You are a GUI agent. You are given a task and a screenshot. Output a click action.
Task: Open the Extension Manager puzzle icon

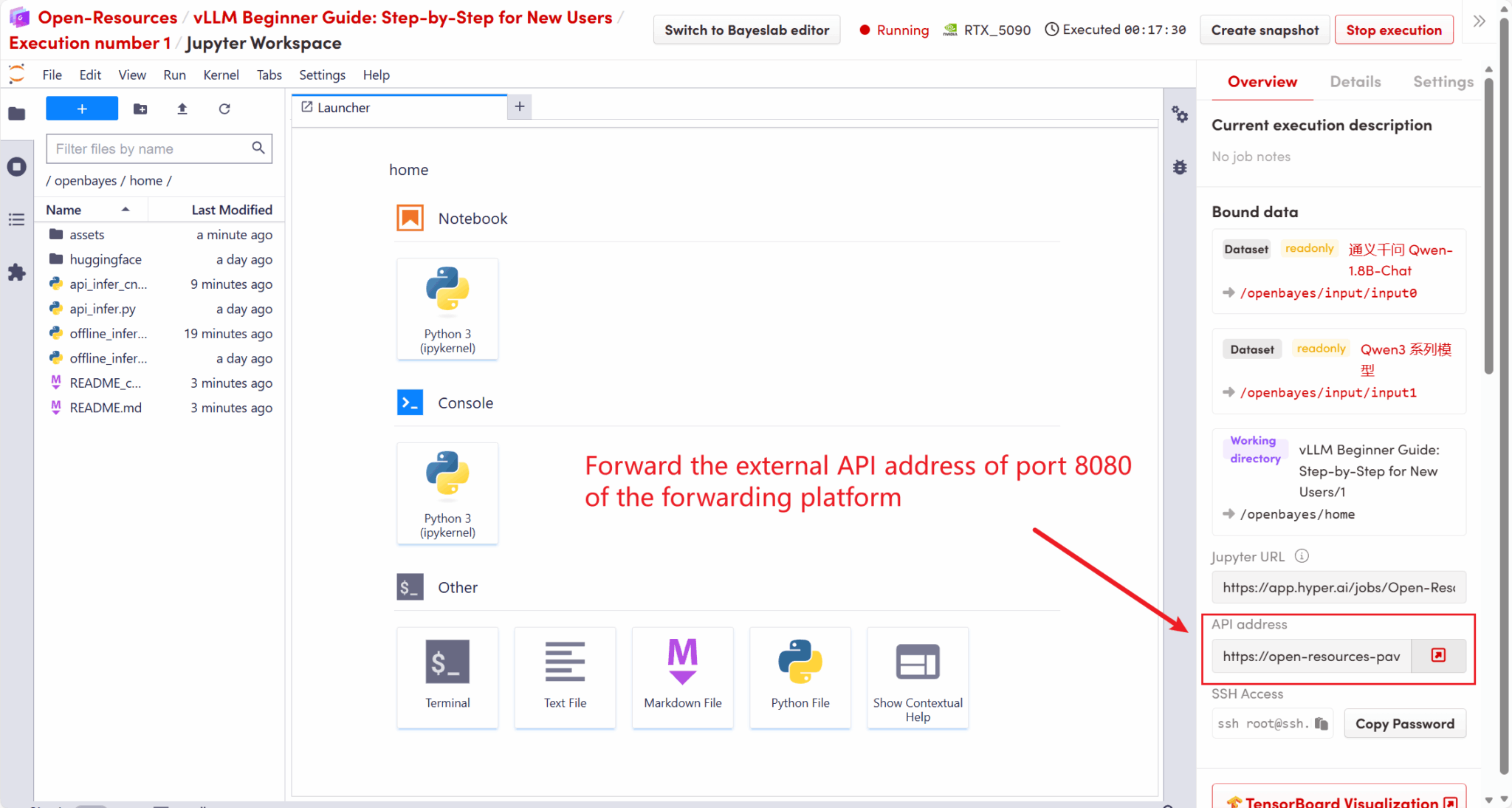(16, 273)
